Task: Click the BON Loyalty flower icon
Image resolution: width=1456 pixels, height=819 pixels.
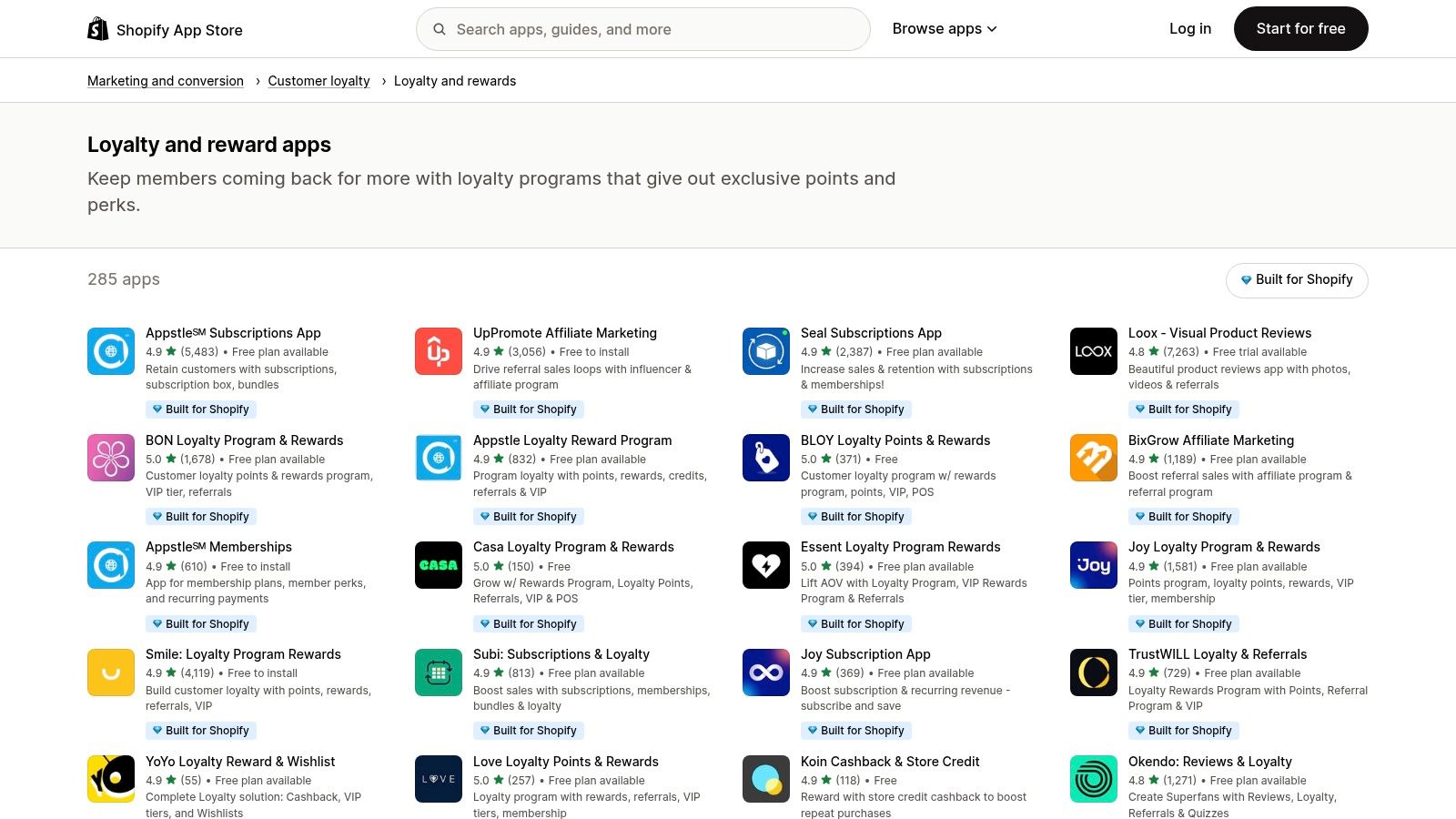Action: pos(110,458)
